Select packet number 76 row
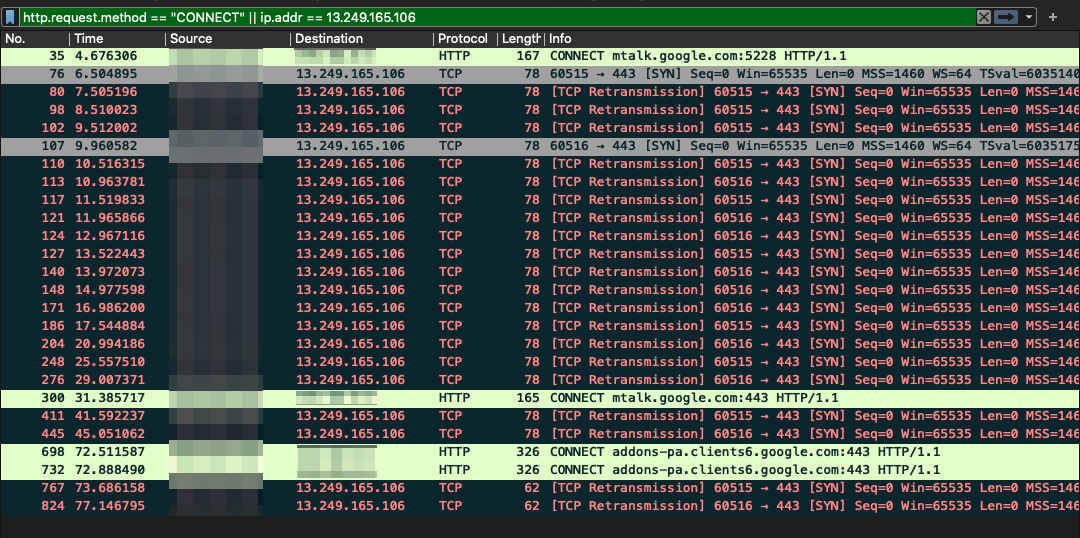Screen dimensions: 1080x538 tap(540, 74)
